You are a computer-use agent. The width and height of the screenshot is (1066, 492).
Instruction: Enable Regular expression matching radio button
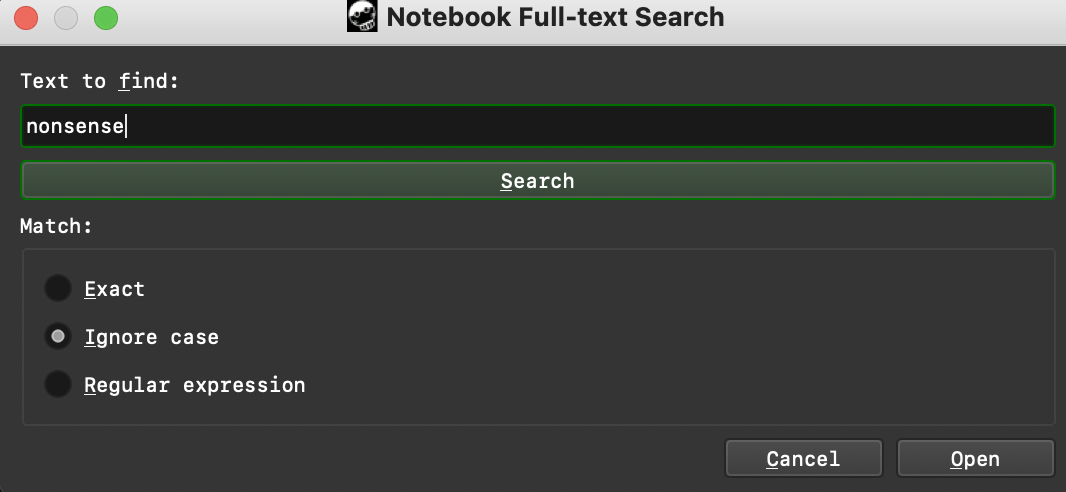pos(58,384)
